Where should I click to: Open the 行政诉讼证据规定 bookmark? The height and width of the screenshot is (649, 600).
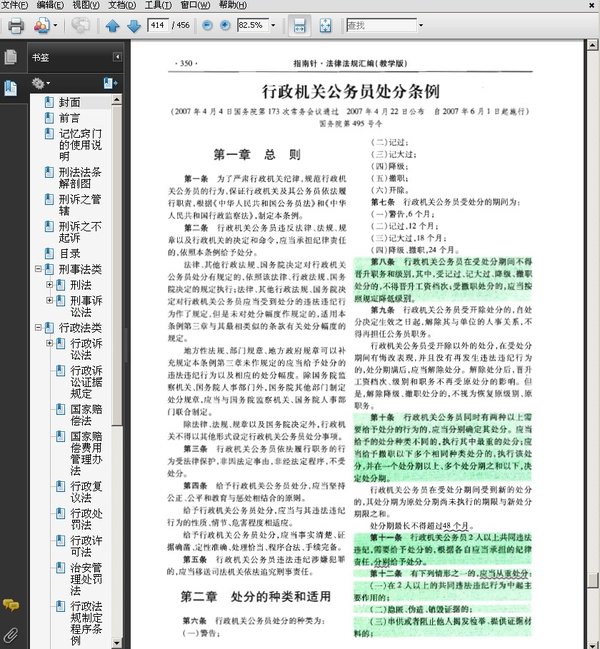click(86, 382)
